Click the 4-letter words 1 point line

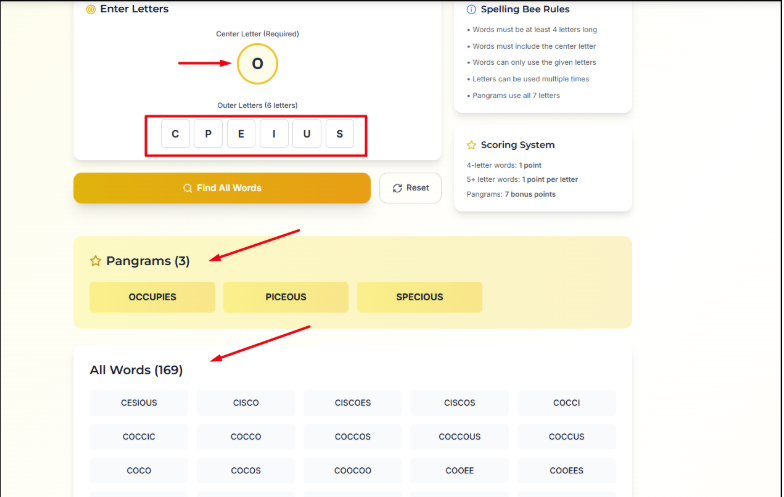(504, 166)
